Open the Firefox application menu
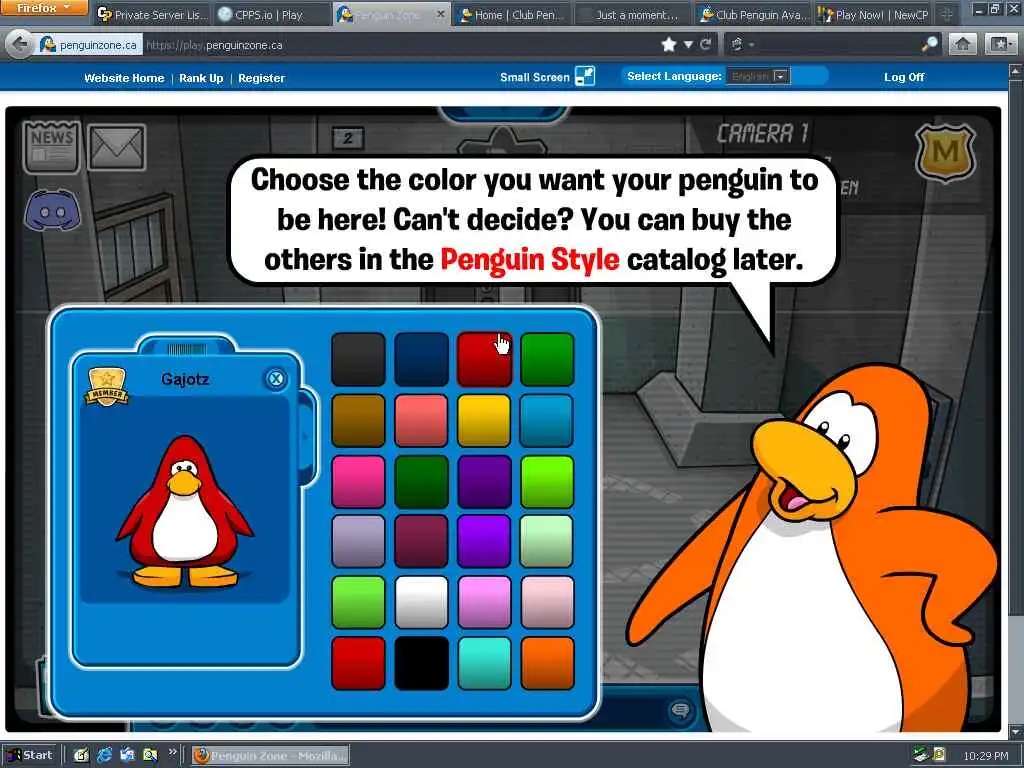This screenshot has width=1024, height=768. click(43, 8)
